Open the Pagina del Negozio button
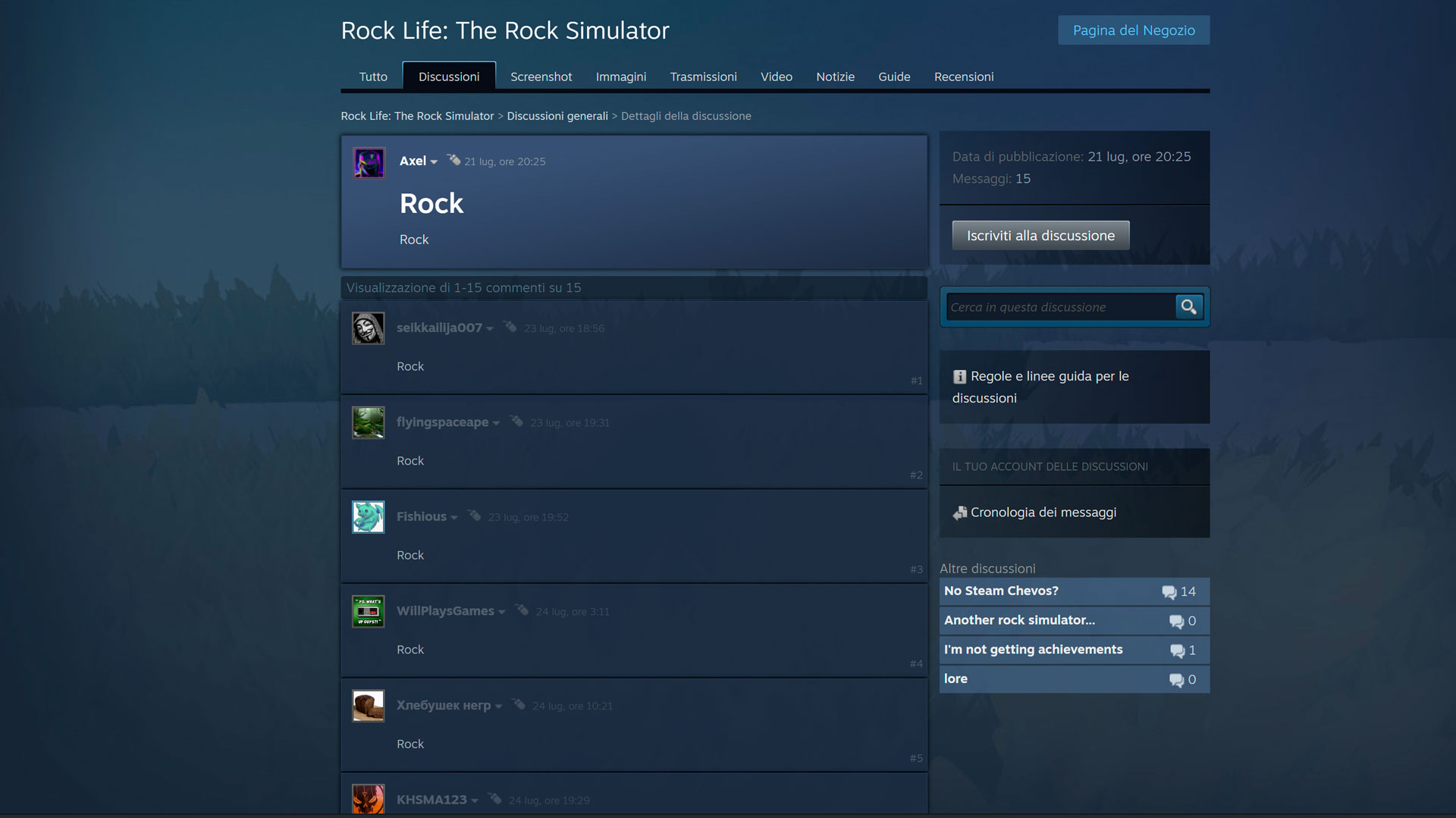This screenshot has width=1456, height=818. tap(1134, 30)
